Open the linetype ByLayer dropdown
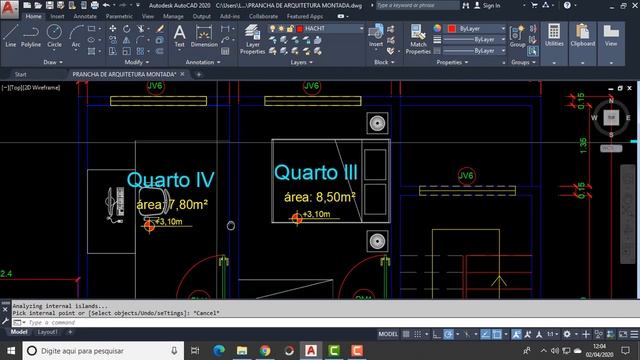 click(x=503, y=51)
